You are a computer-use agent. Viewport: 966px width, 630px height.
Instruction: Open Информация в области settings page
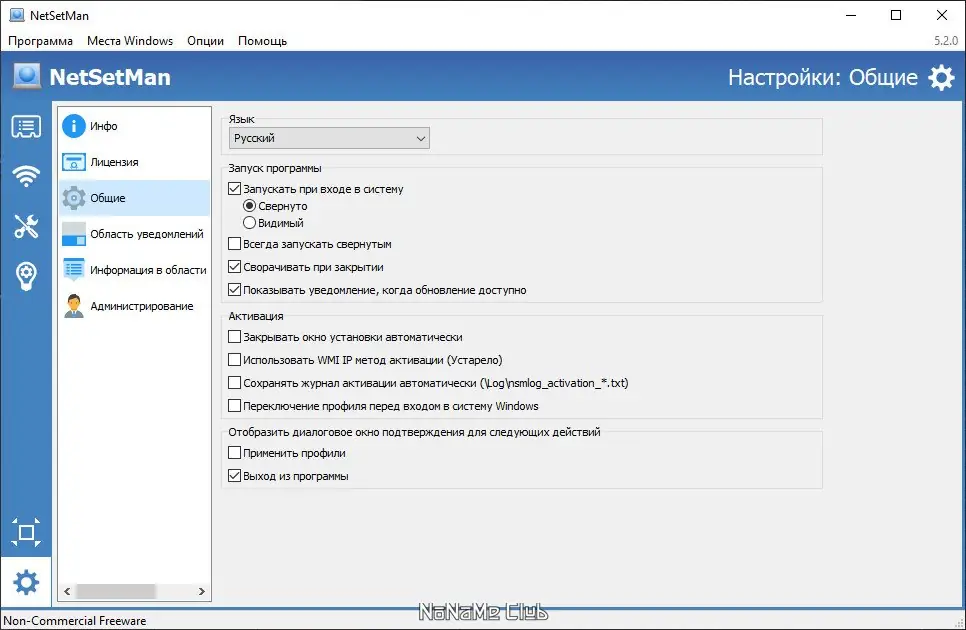pyautogui.click(x=134, y=270)
